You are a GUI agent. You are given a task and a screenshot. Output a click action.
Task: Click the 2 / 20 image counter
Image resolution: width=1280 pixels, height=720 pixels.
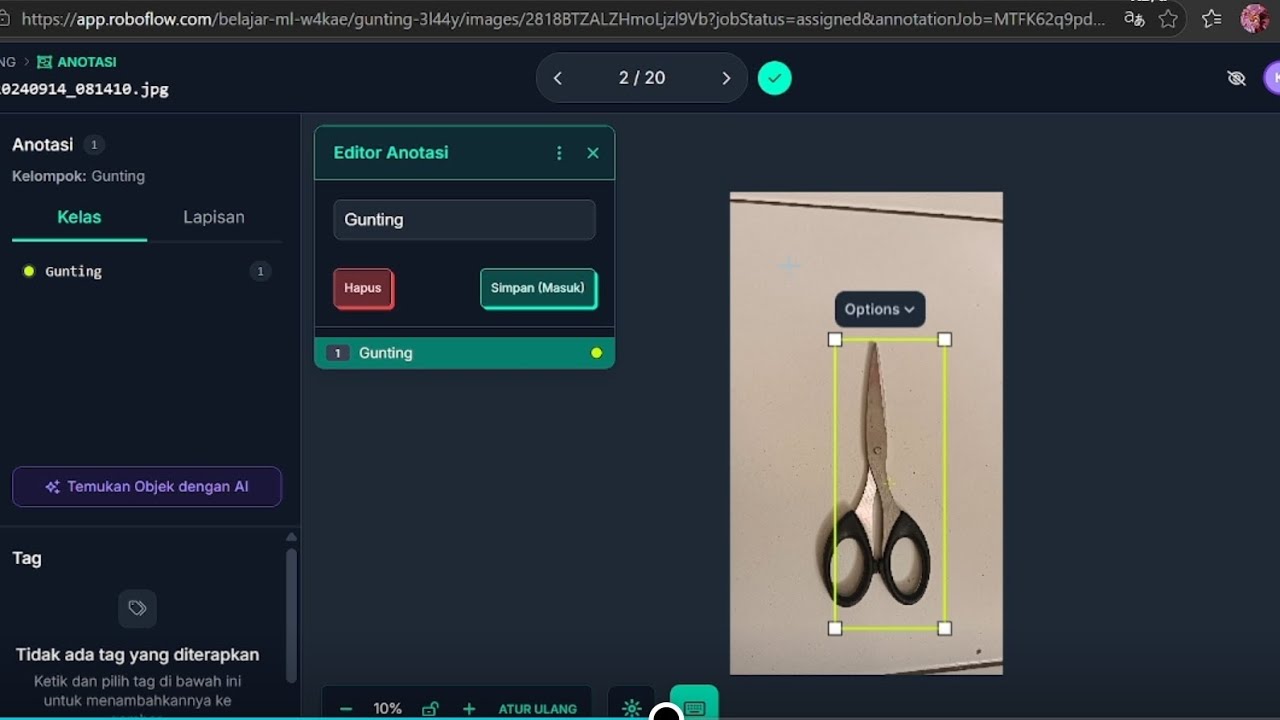click(x=642, y=78)
